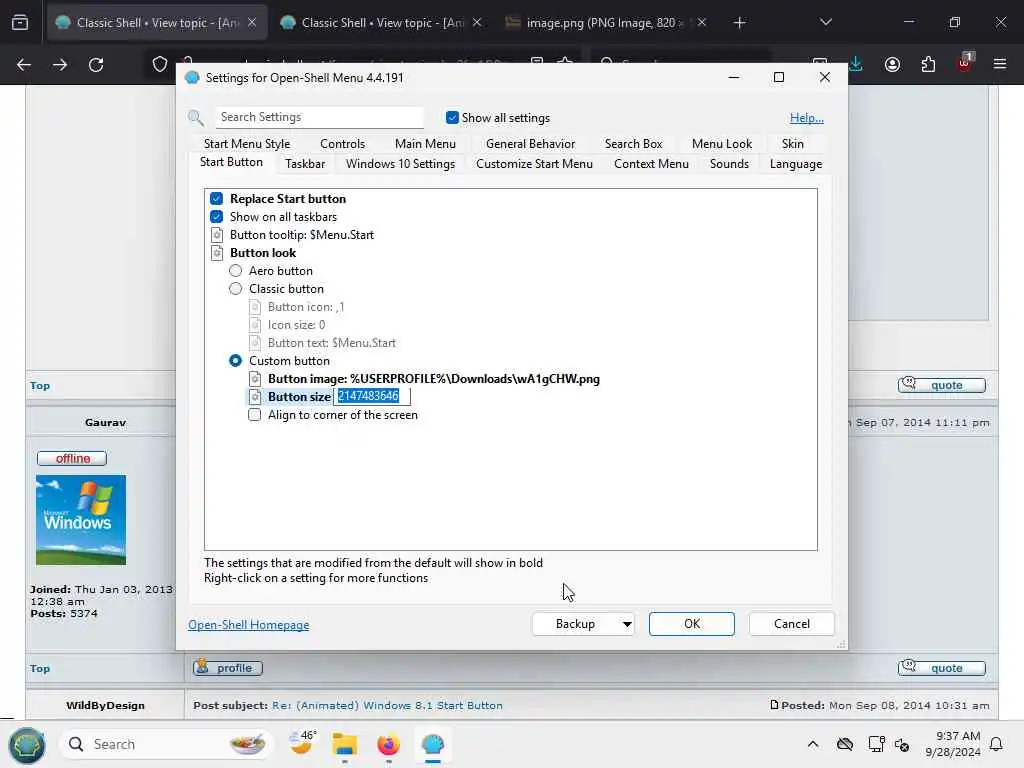This screenshot has height=768, width=1024.
Task: Click the Open-Shell start button shell icon
Action: [x=26, y=744]
